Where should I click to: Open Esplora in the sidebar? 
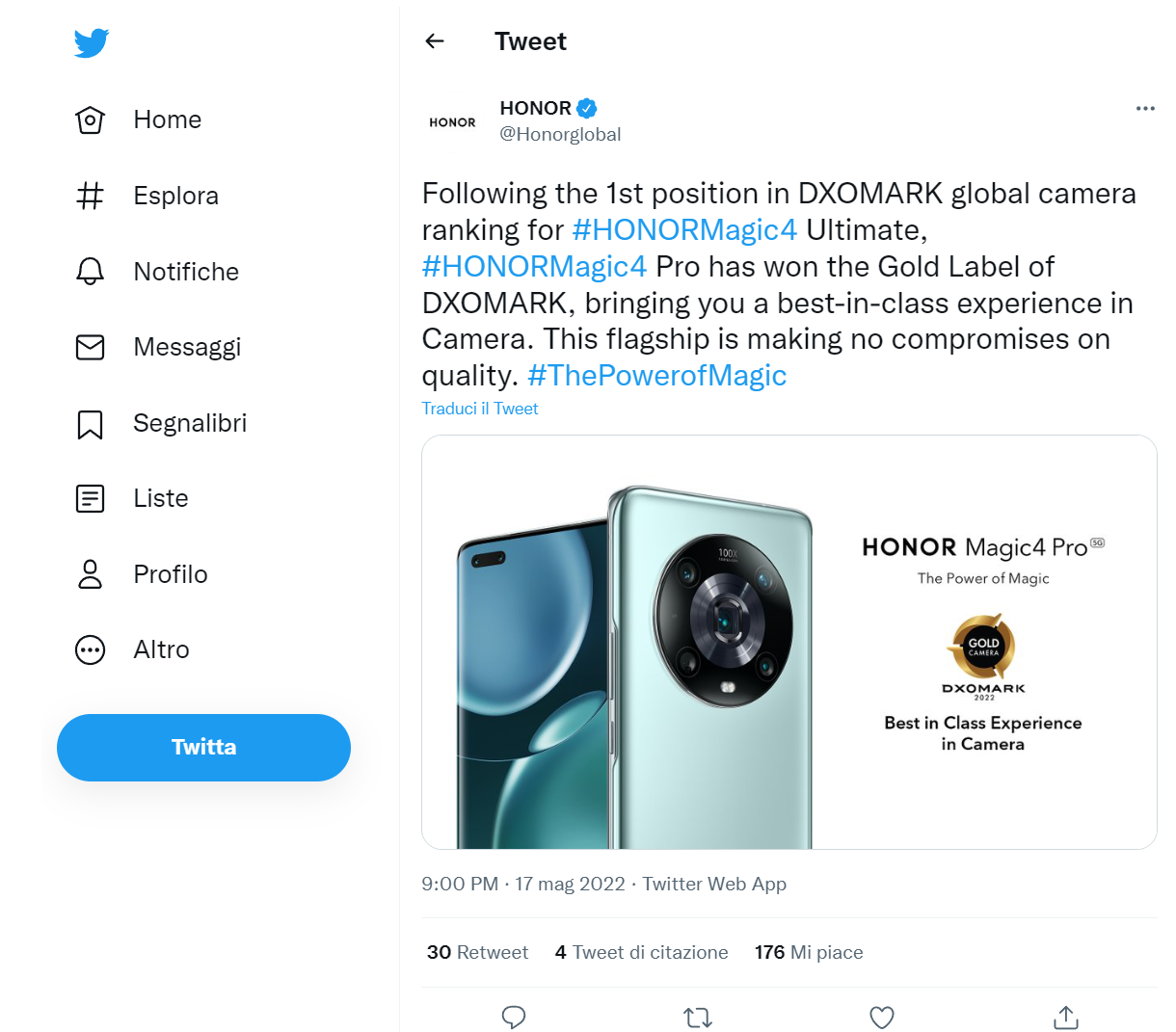pos(175,197)
